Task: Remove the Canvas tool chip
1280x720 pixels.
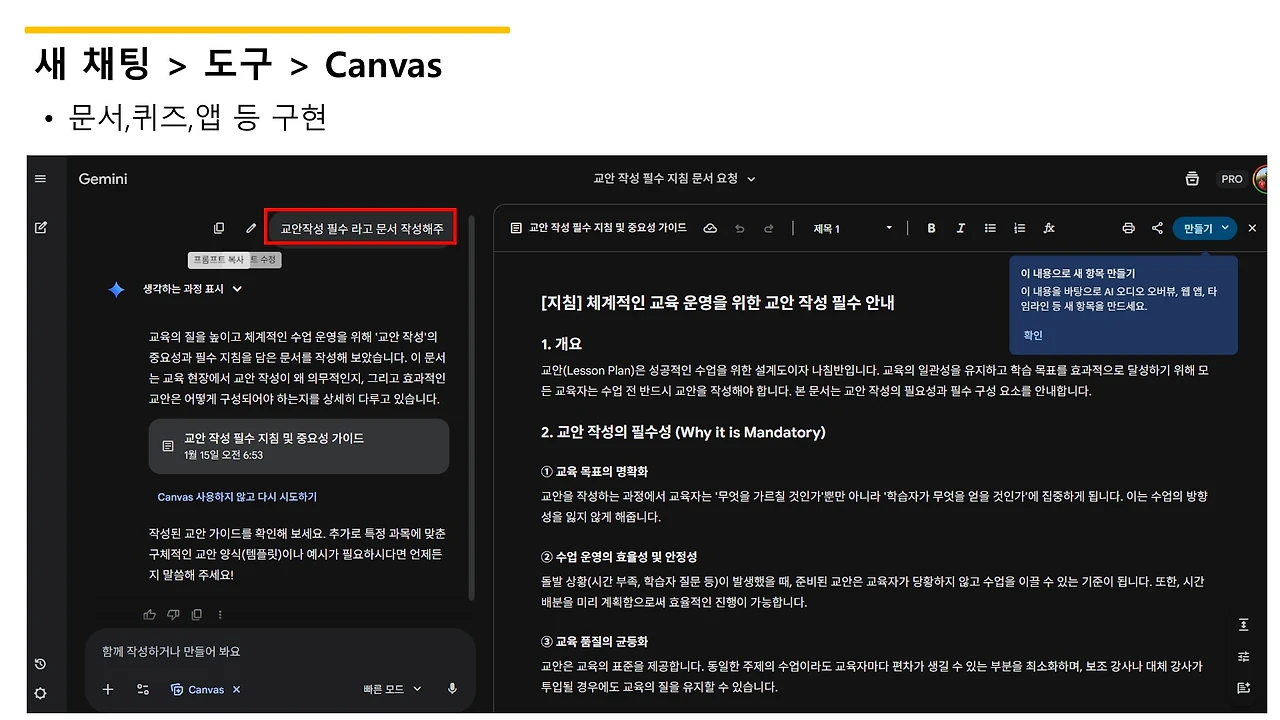Action: tap(237, 689)
